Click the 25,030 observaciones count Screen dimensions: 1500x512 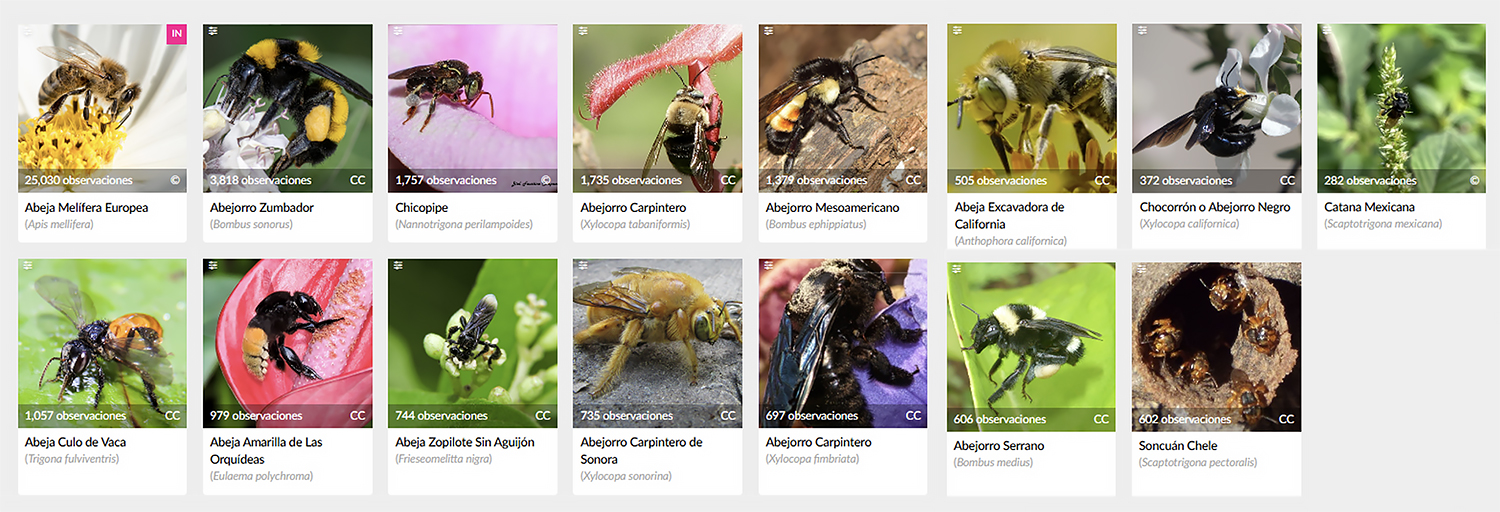click(x=79, y=181)
